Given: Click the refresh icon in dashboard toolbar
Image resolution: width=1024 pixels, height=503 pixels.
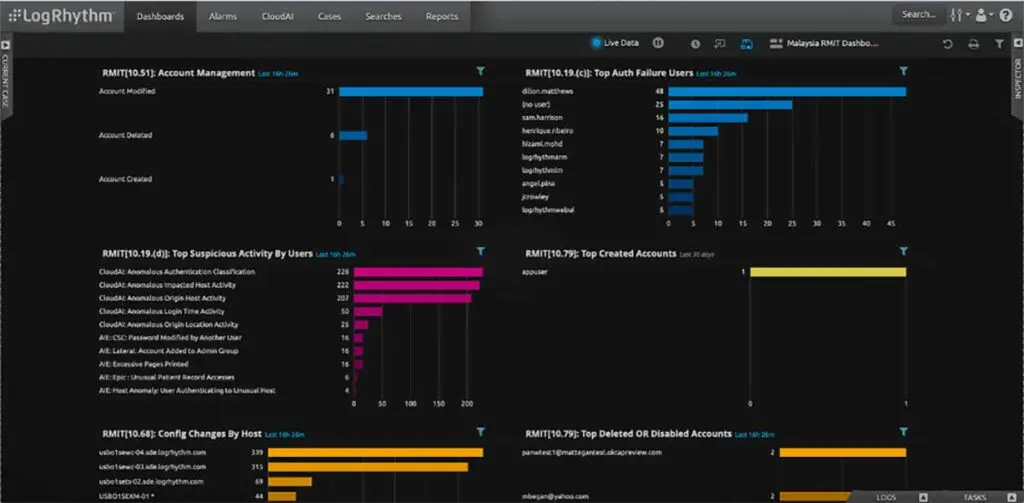Looking at the screenshot, I should click(948, 44).
